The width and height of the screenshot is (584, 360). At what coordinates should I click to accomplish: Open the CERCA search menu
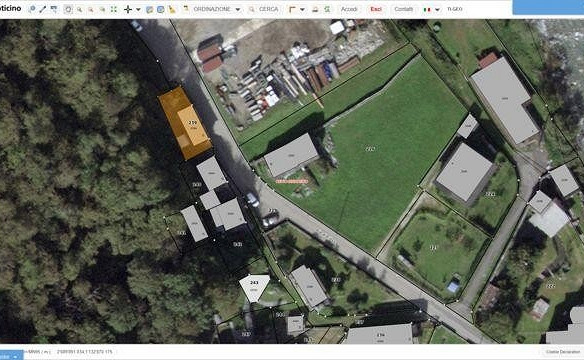point(264,9)
